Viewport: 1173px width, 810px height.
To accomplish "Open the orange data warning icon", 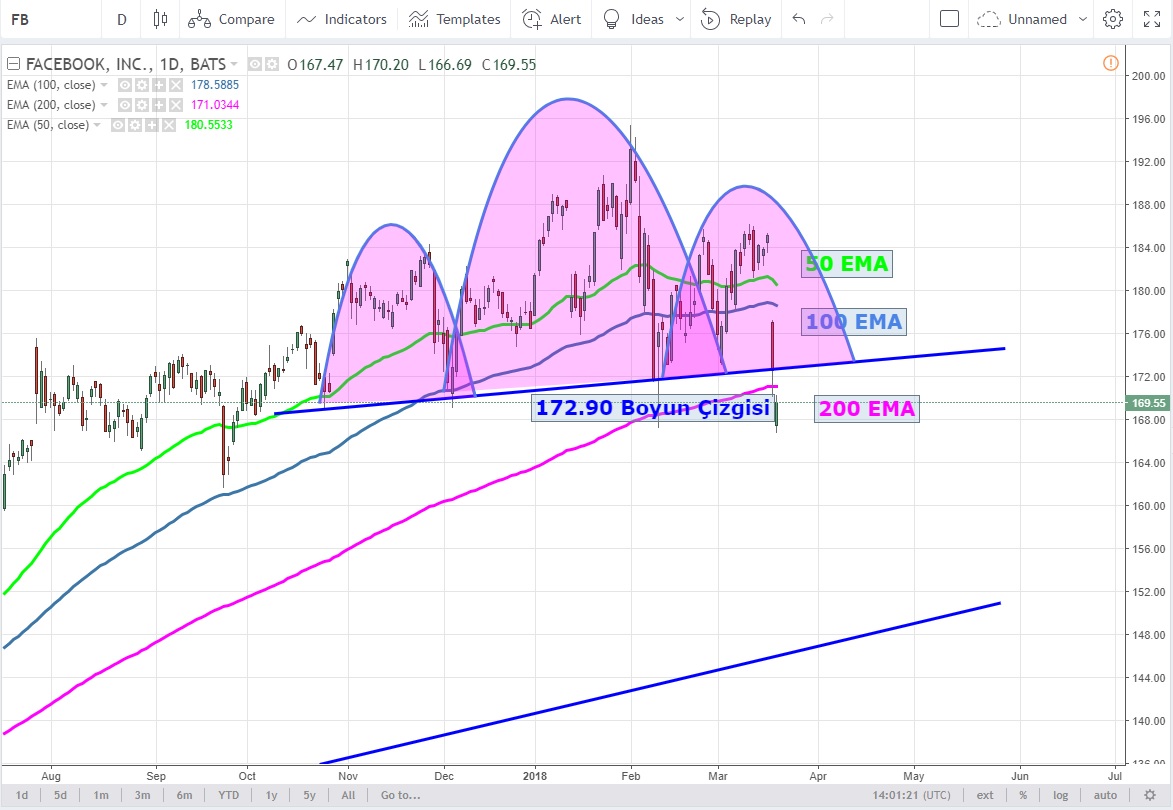I will tap(1111, 64).
